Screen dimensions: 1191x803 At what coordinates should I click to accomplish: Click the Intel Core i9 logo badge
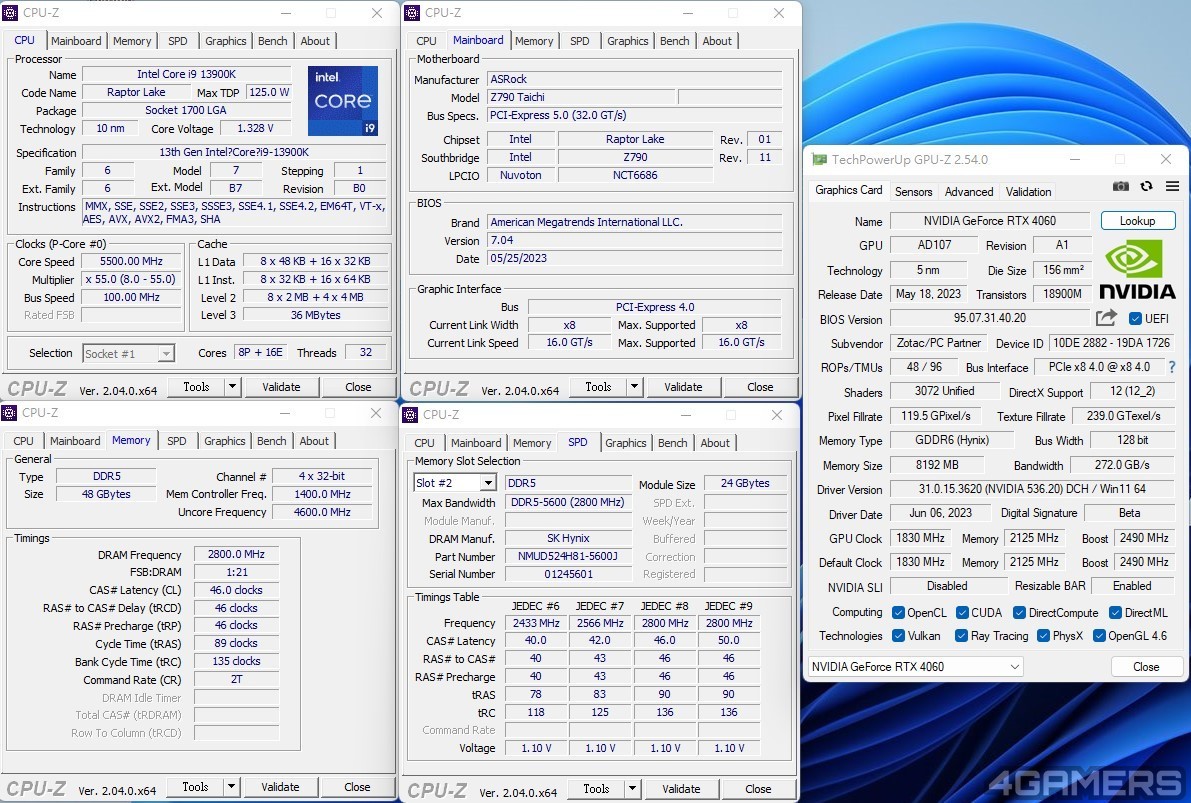pyautogui.click(x=343, y=101)
